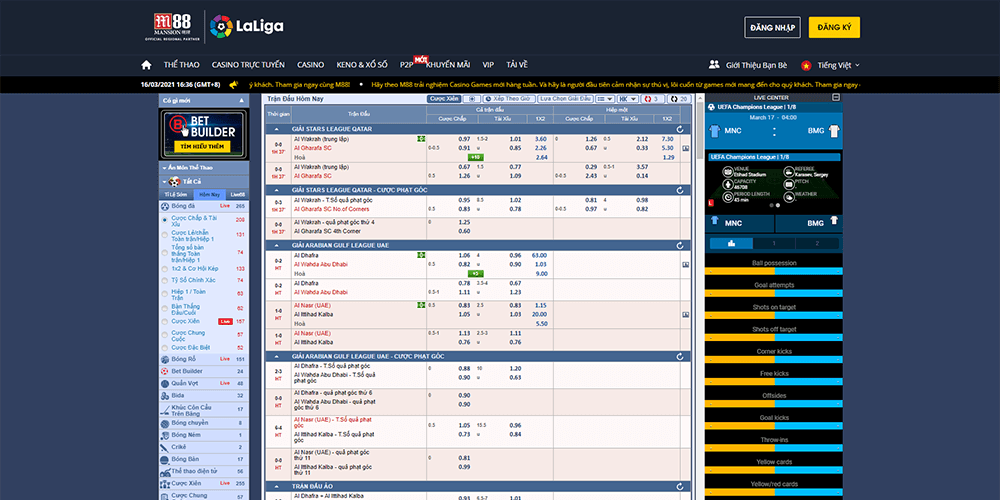
Task: Open the HK odds type dropdown
Action: click(x=627, y=99)
